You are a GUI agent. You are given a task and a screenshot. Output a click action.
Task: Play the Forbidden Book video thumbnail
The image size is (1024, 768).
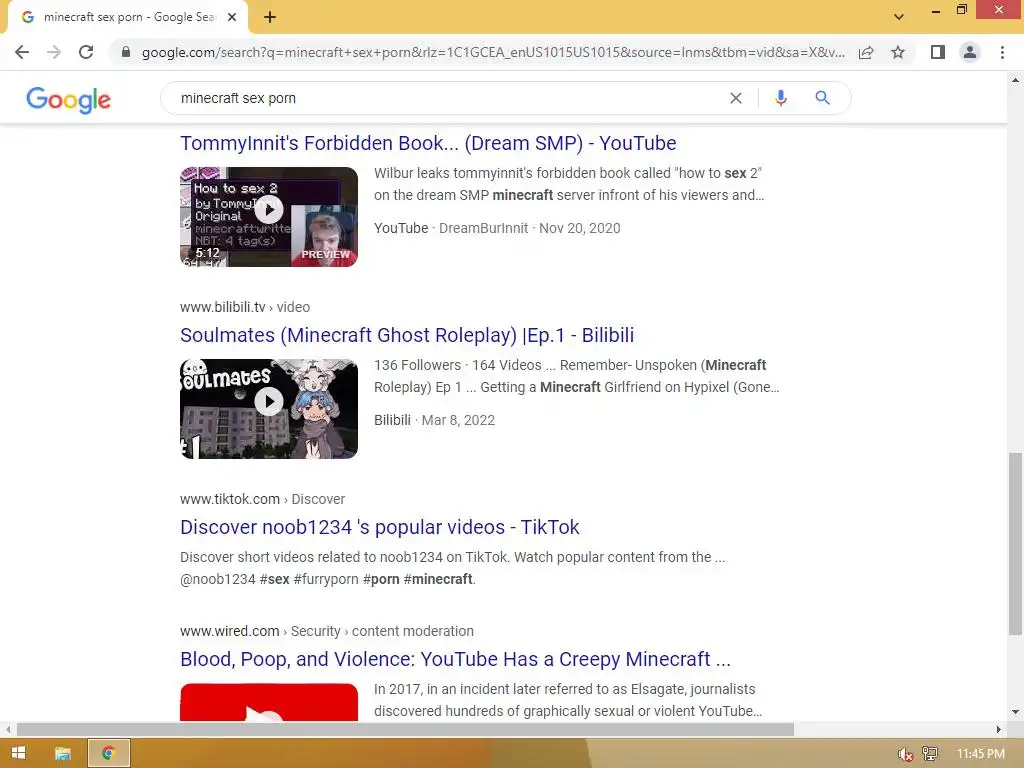pyautogui.click(x=269, y=217)
